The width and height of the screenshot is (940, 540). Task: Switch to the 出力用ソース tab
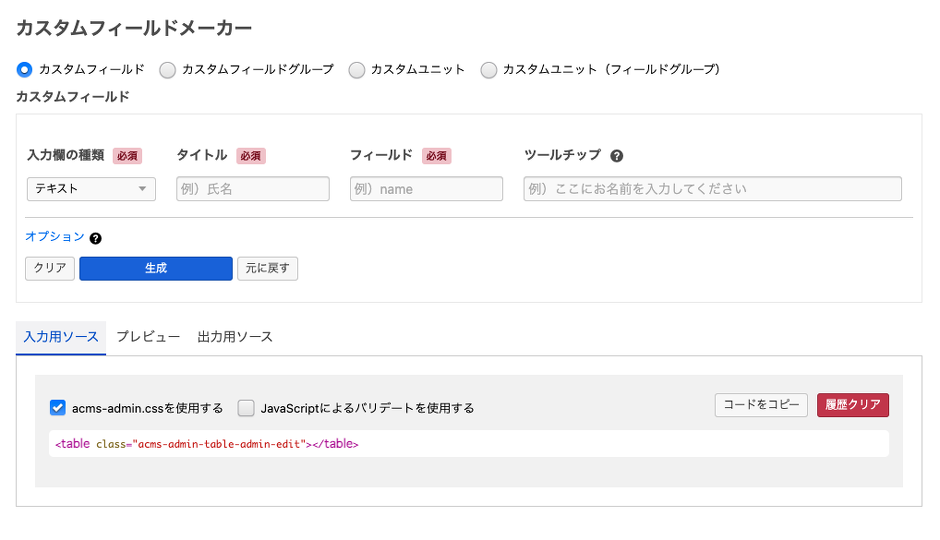[x=235, y=337]
